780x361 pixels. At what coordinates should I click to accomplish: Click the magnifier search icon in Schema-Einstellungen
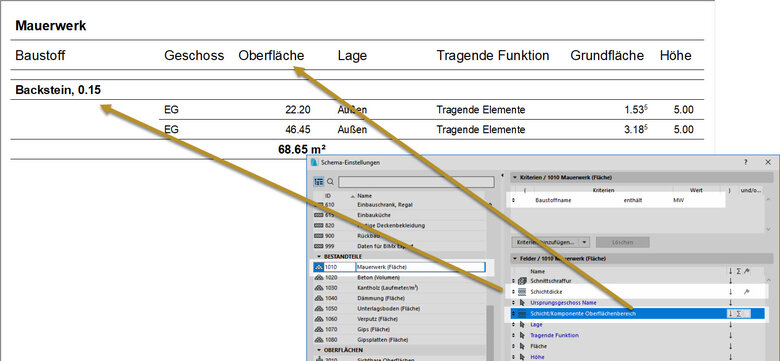point(330,182)
